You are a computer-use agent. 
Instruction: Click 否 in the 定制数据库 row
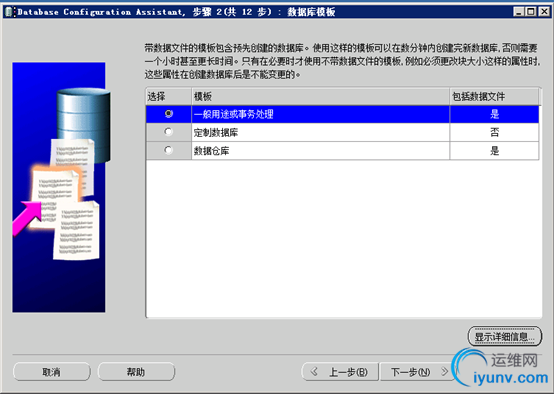[x=494, y=133]
